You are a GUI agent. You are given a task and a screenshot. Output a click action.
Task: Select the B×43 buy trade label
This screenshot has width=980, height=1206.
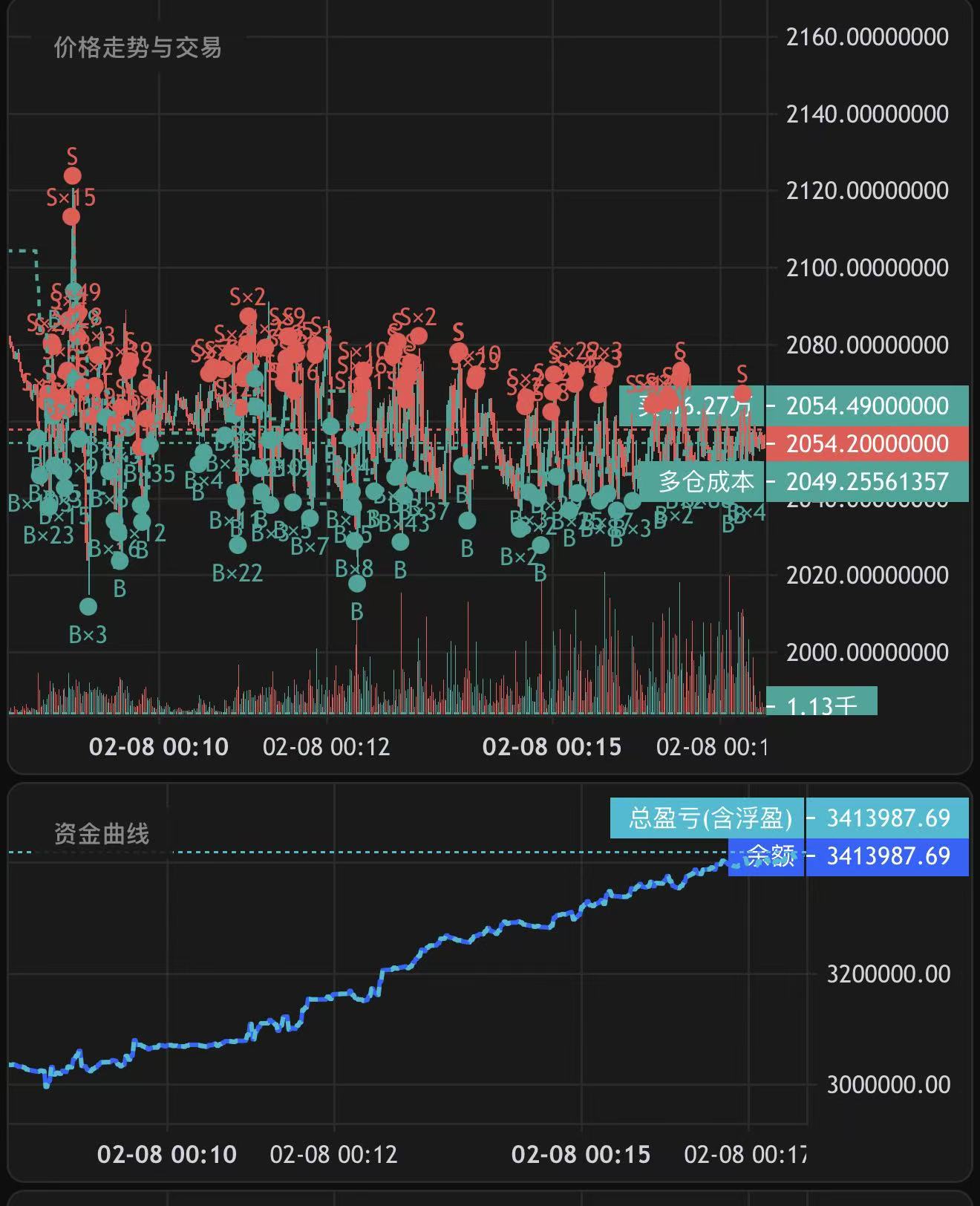(x=404, y=524)
